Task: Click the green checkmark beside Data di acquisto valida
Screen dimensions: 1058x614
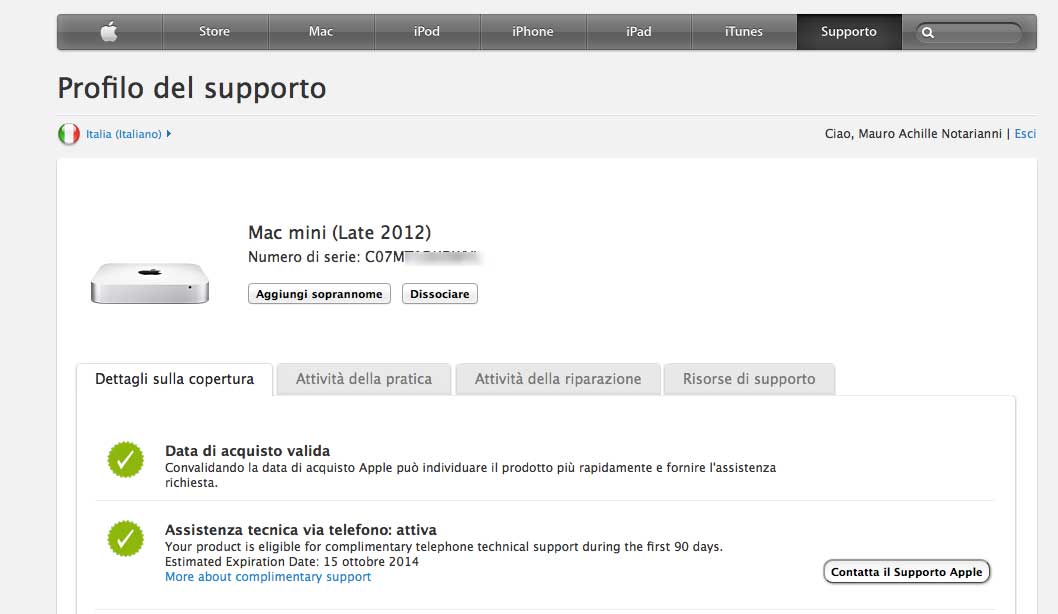Action: click(126, 459)
